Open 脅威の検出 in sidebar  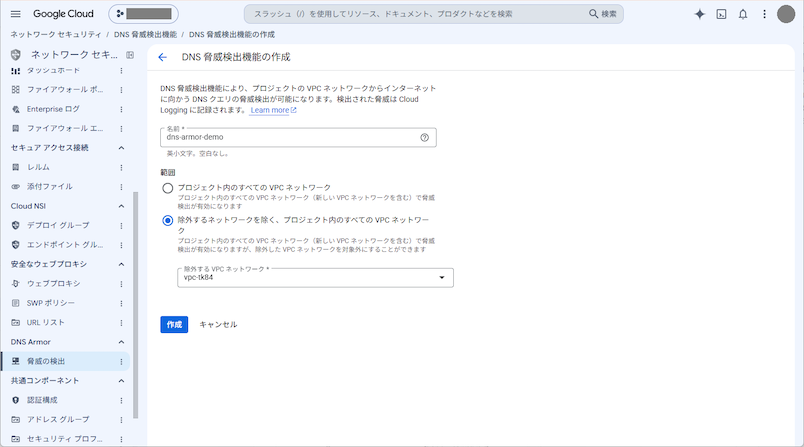coord(46,361)
